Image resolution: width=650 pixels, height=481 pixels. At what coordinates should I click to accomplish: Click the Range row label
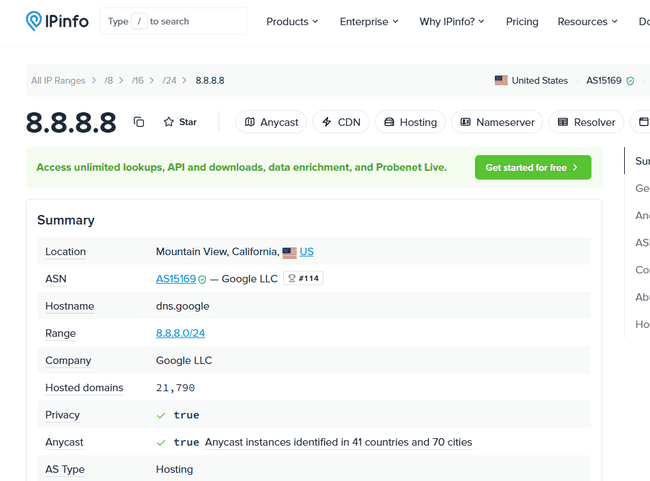click(61, 333)
